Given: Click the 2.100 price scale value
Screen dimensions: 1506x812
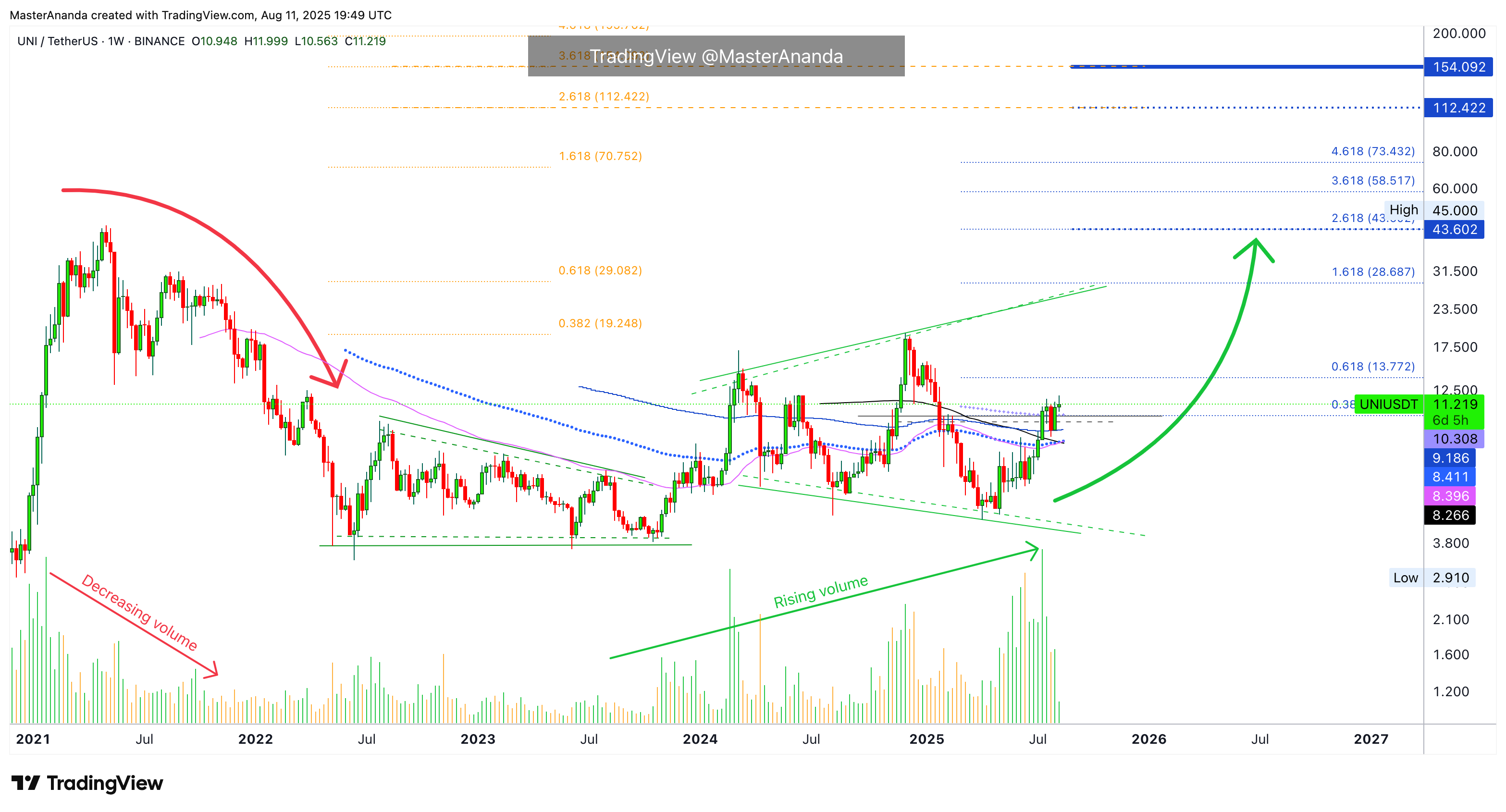Looking at the screenshot, I should pos(1451,620).
